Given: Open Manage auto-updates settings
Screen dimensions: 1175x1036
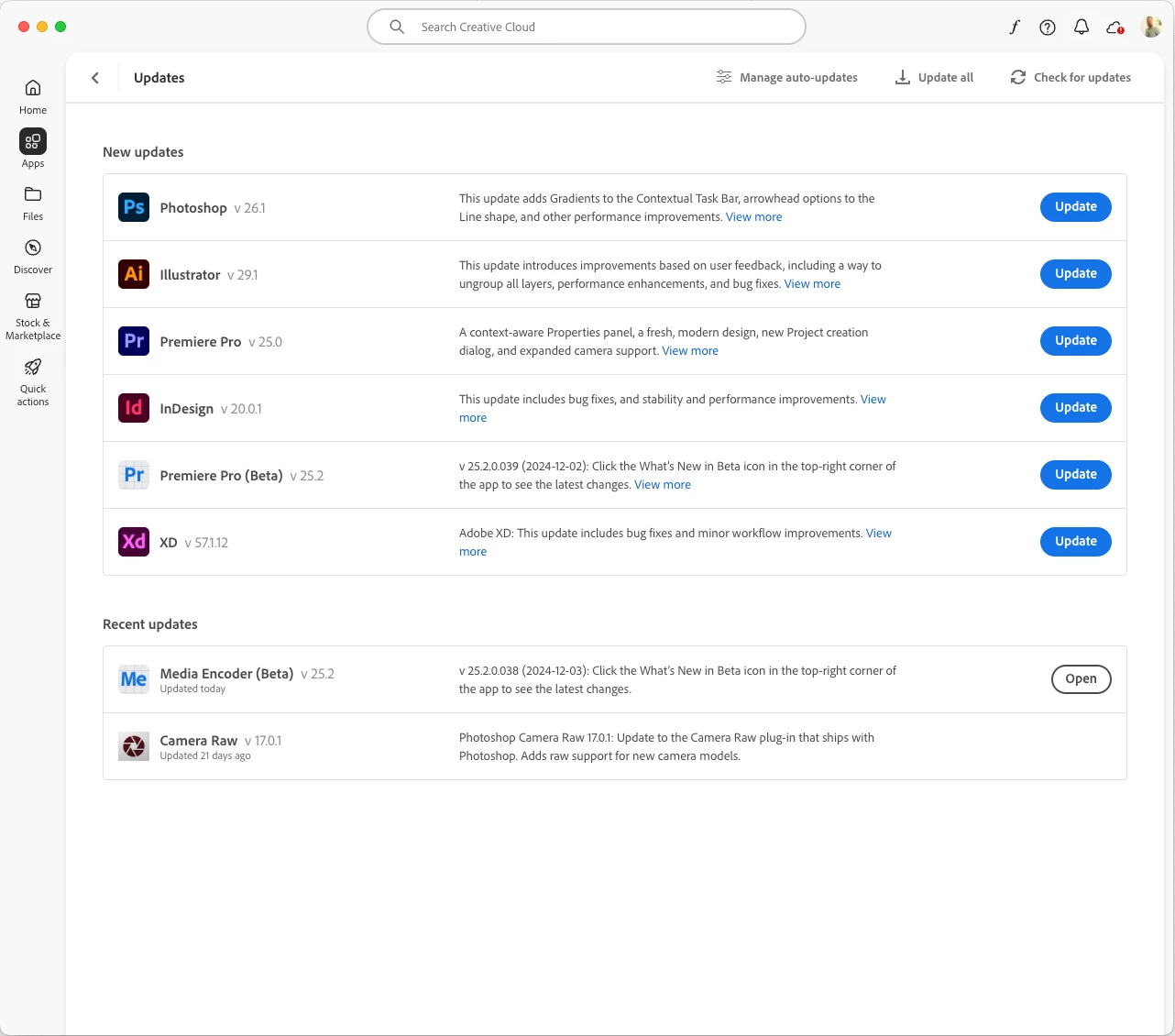Looking at the screenshot, I should 786,78.
